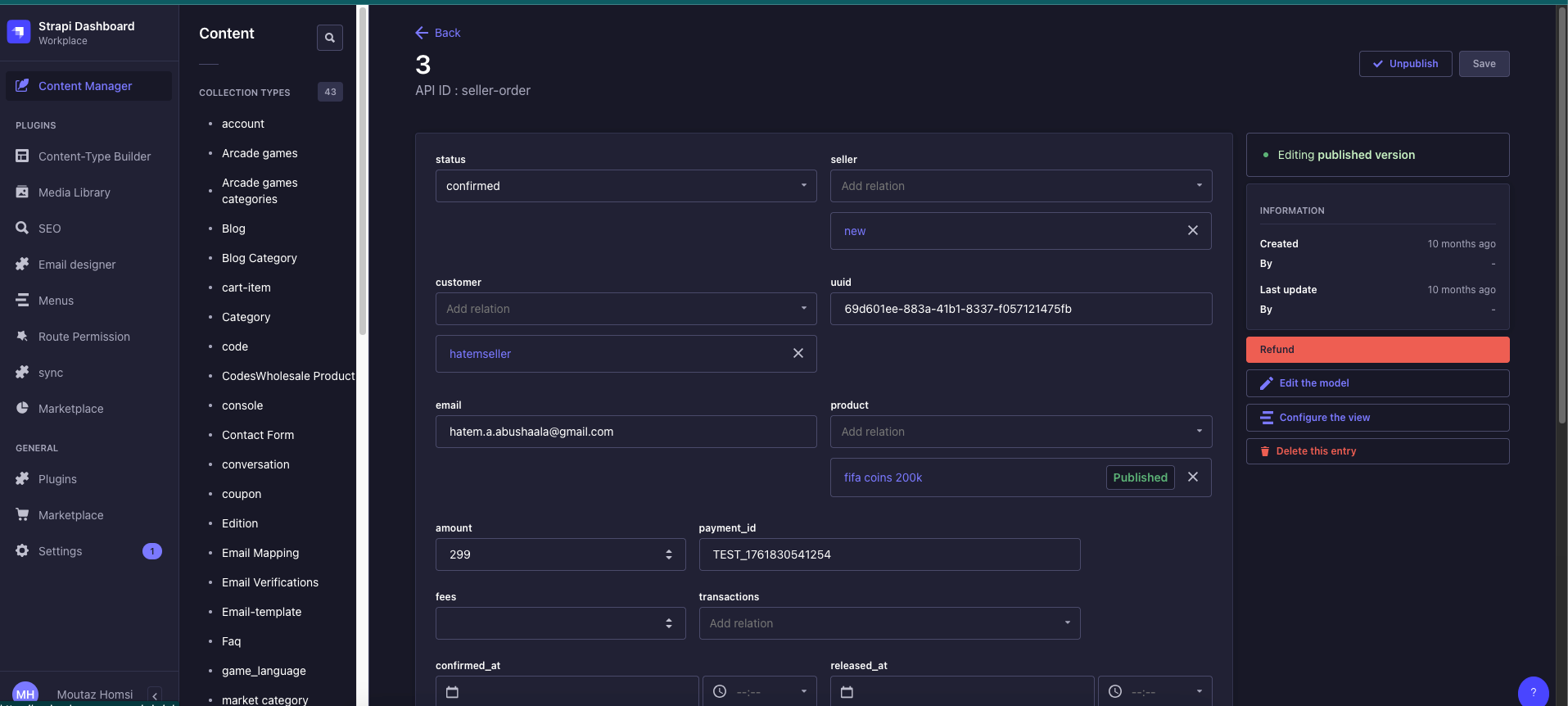Open the Arcade games collection type
This screenshot has width=1568, height=706.
260,153
